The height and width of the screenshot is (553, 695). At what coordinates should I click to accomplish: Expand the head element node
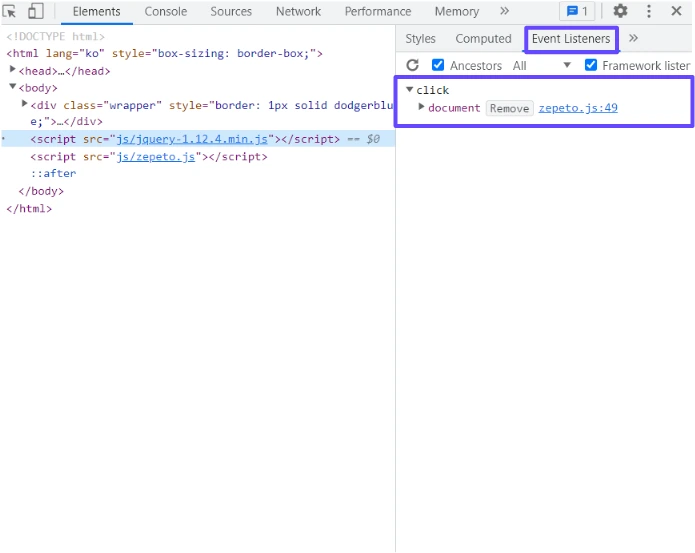(x=13, y=70)
